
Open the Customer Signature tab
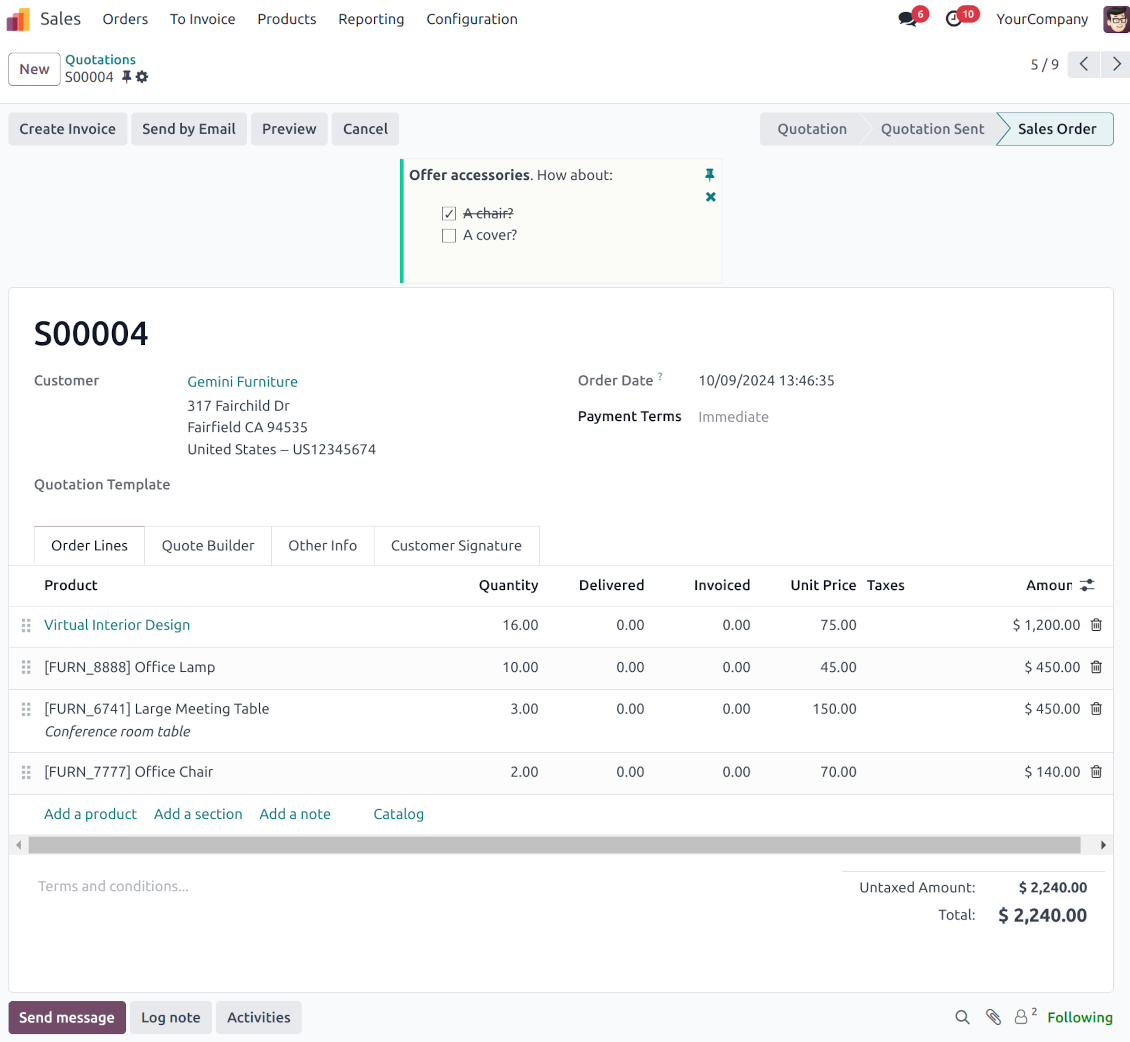click(456, 546)
